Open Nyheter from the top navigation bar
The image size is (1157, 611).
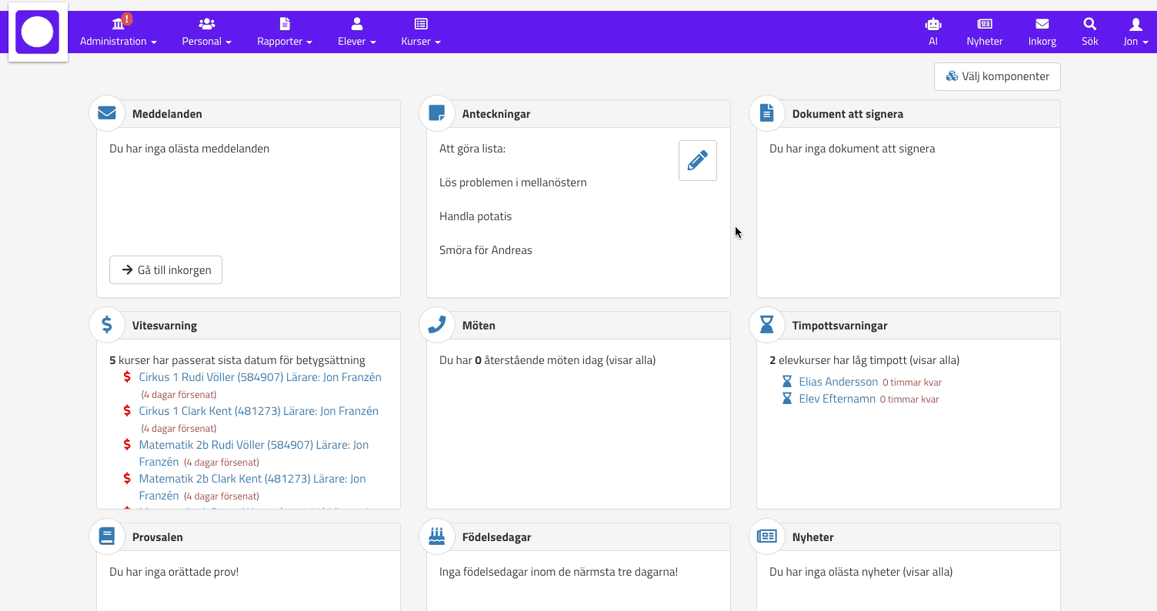984,31
